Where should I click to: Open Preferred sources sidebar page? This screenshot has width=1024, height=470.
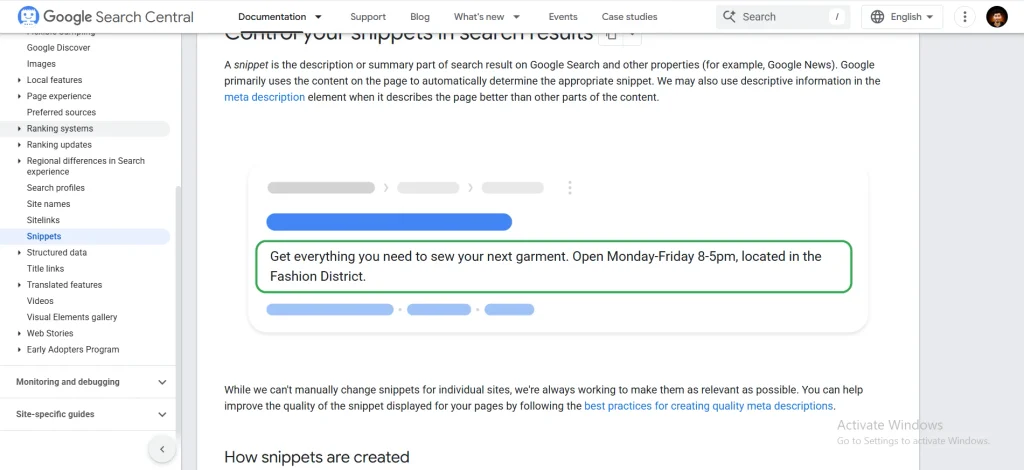[61, 112]
